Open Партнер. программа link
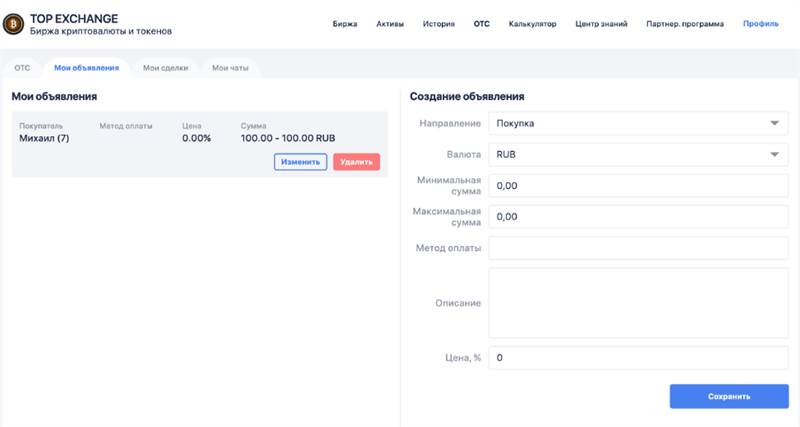The width and height of the screenshot is (800, 427). [685, 23]
